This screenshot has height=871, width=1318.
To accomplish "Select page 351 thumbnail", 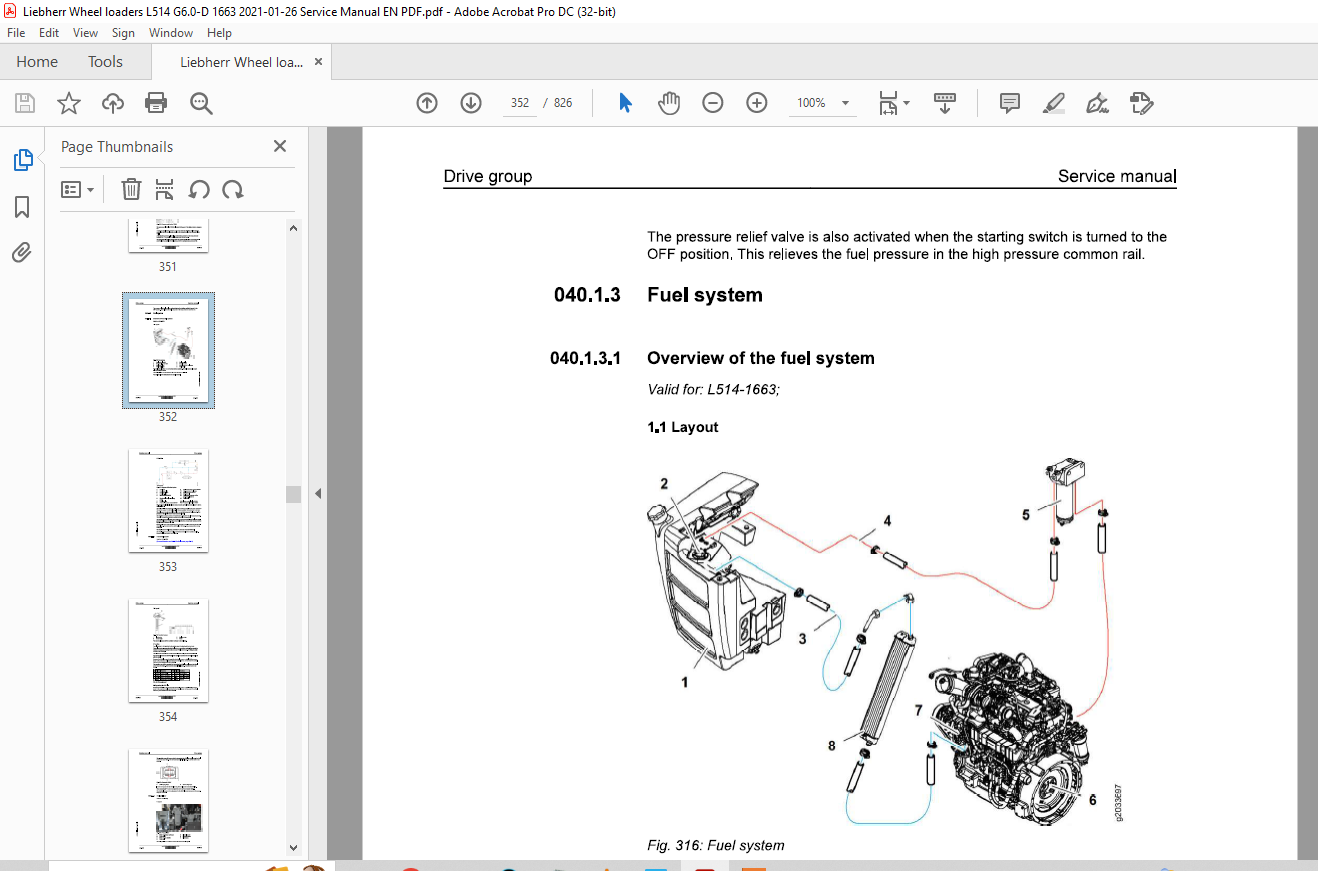I will (x=168, y=236).
